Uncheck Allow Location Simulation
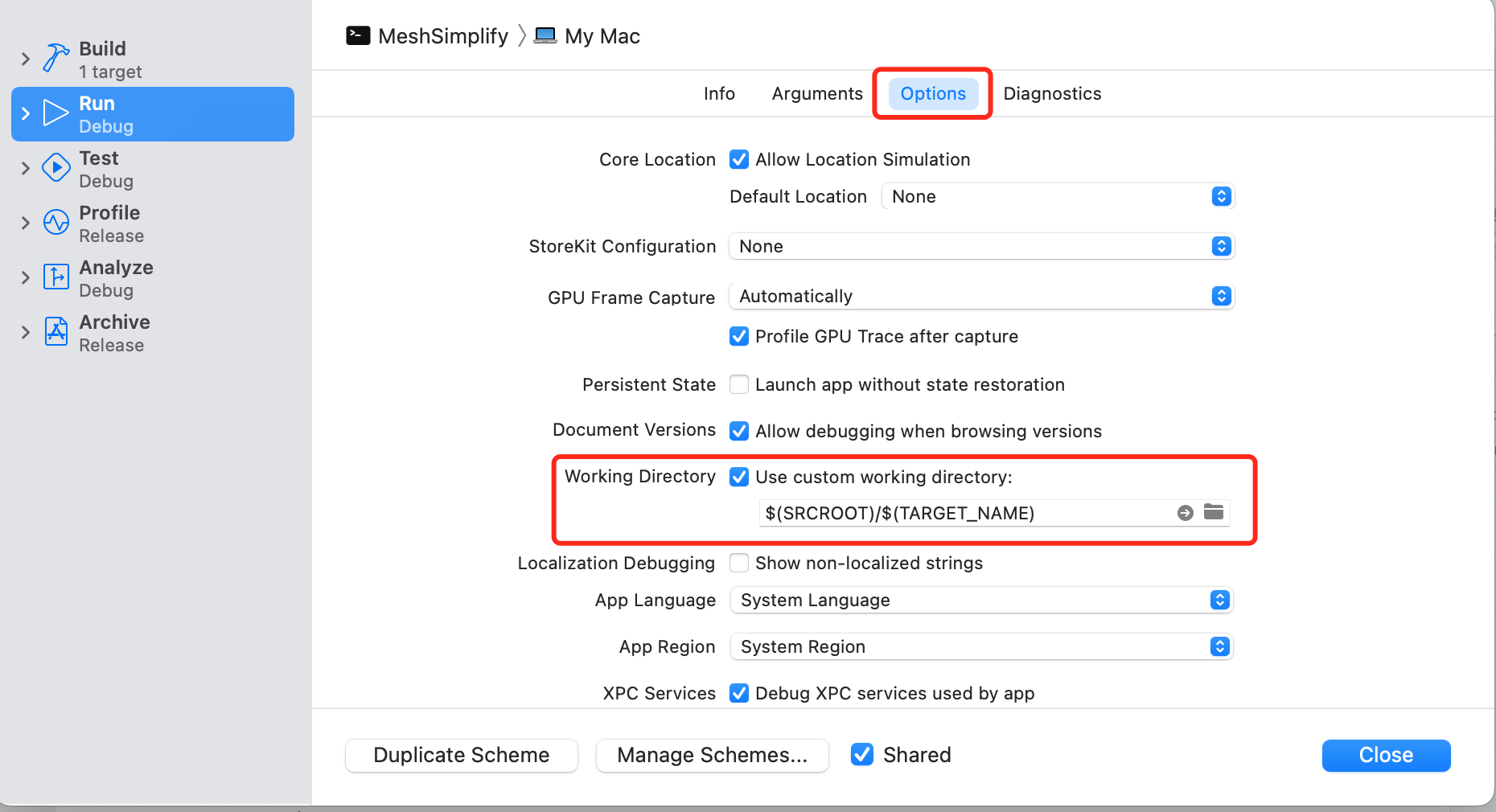Viewport: 1496px width, 812px height. [738, 159]
